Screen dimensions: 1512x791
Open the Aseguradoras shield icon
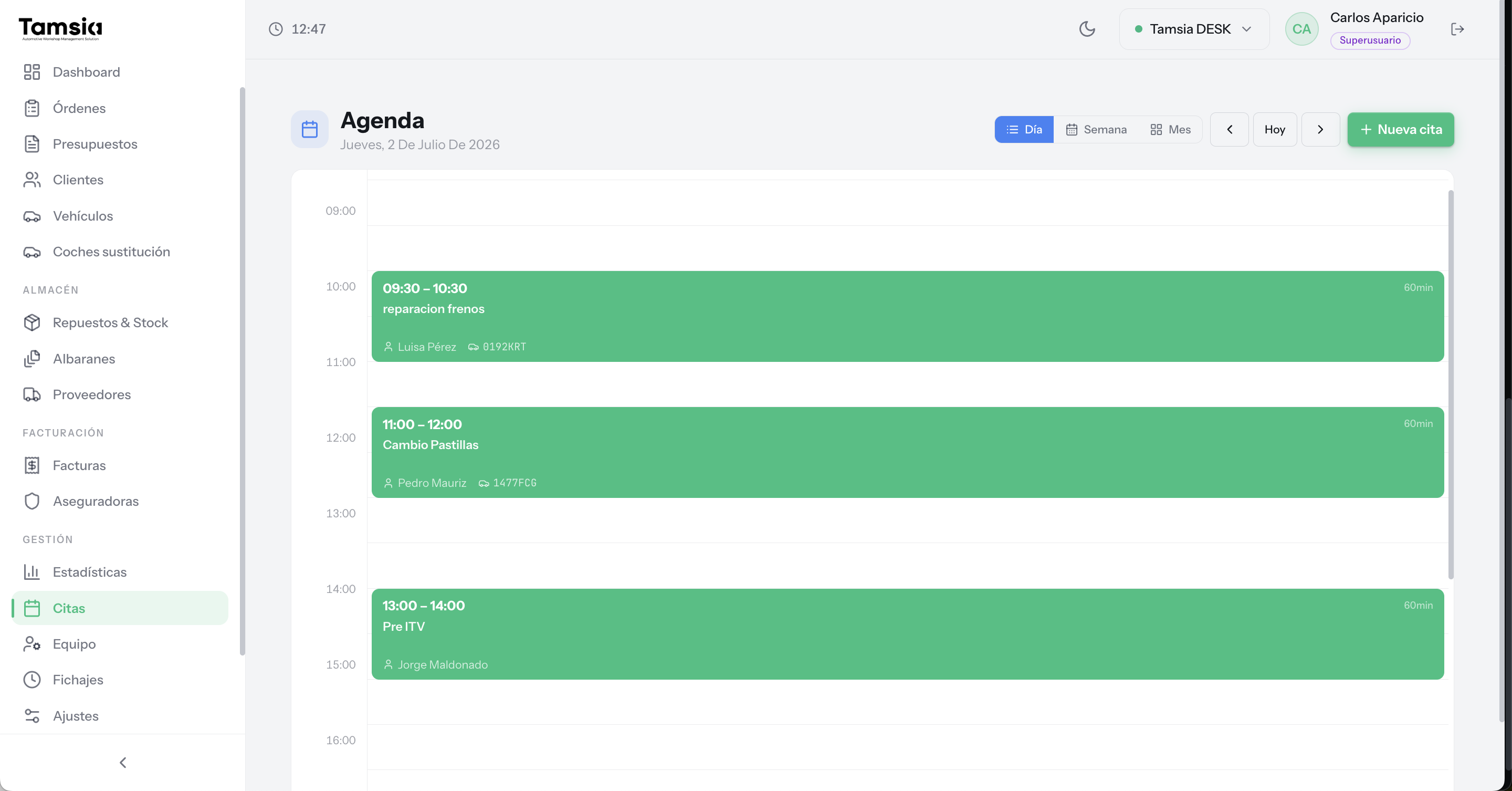point(31,501)
